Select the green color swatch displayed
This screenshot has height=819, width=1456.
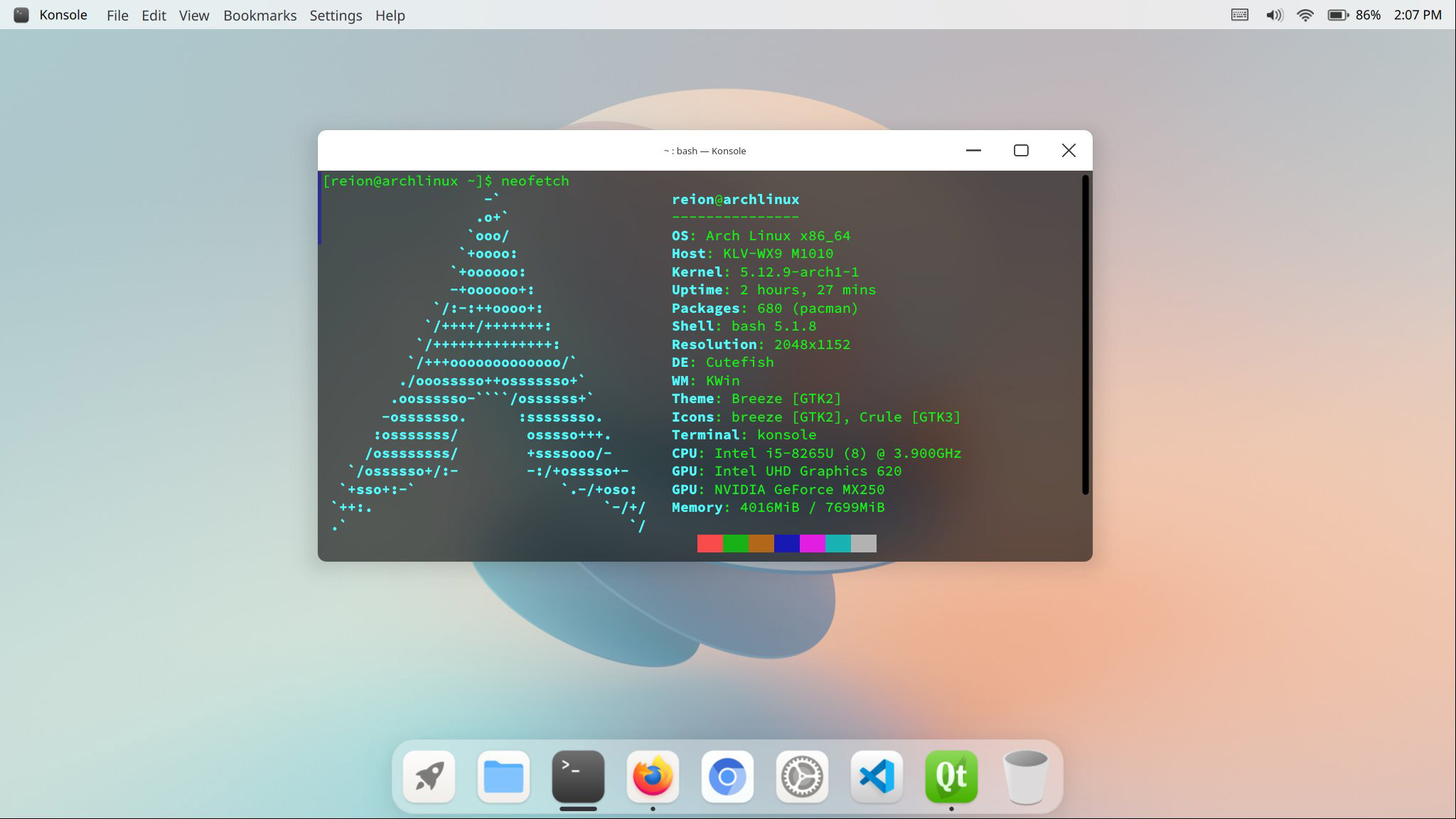[736, 543]
